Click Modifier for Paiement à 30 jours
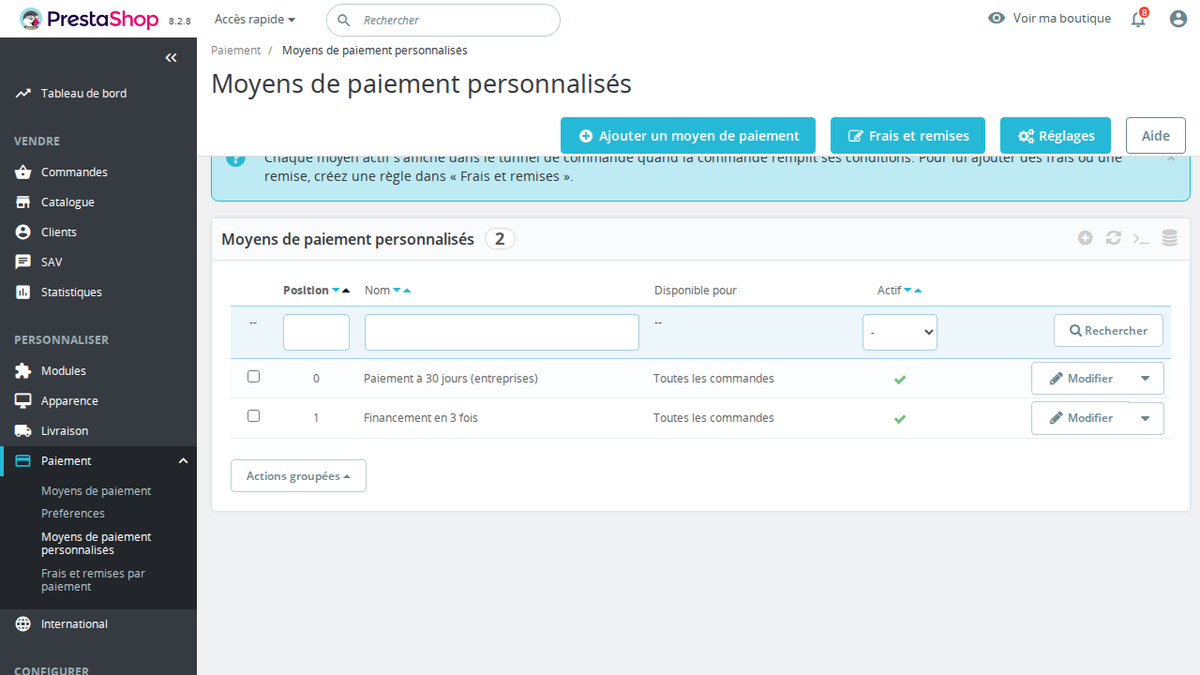 pyautogui.click(x=1080, y=379)
